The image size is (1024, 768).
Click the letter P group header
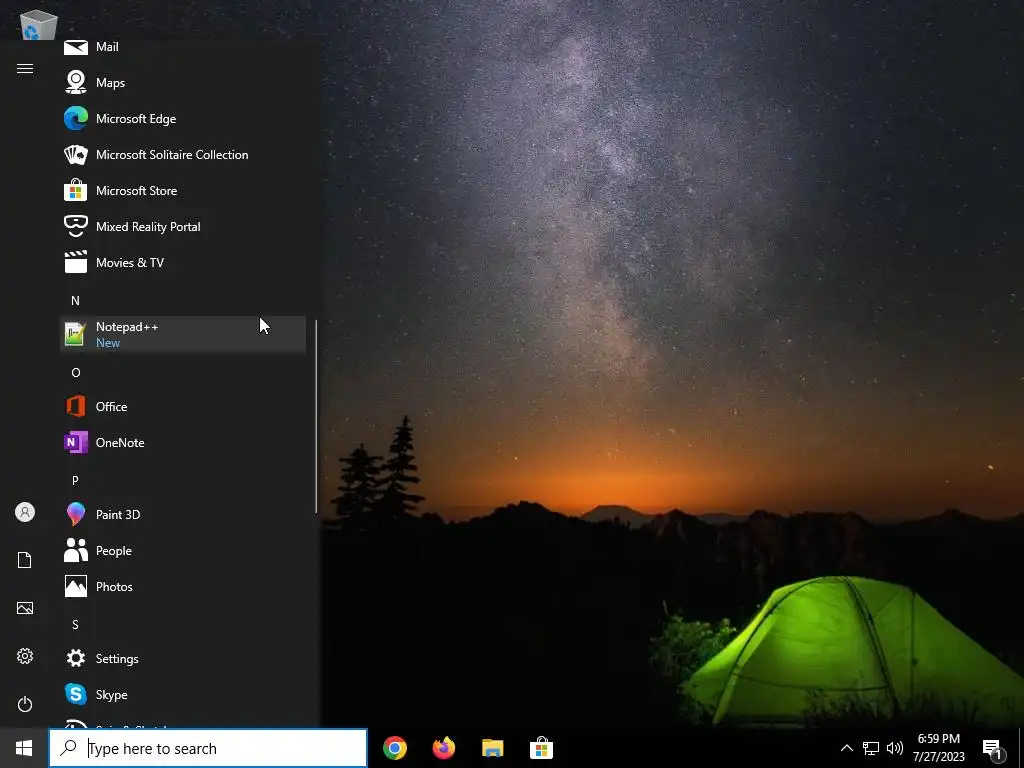[75, 480]
